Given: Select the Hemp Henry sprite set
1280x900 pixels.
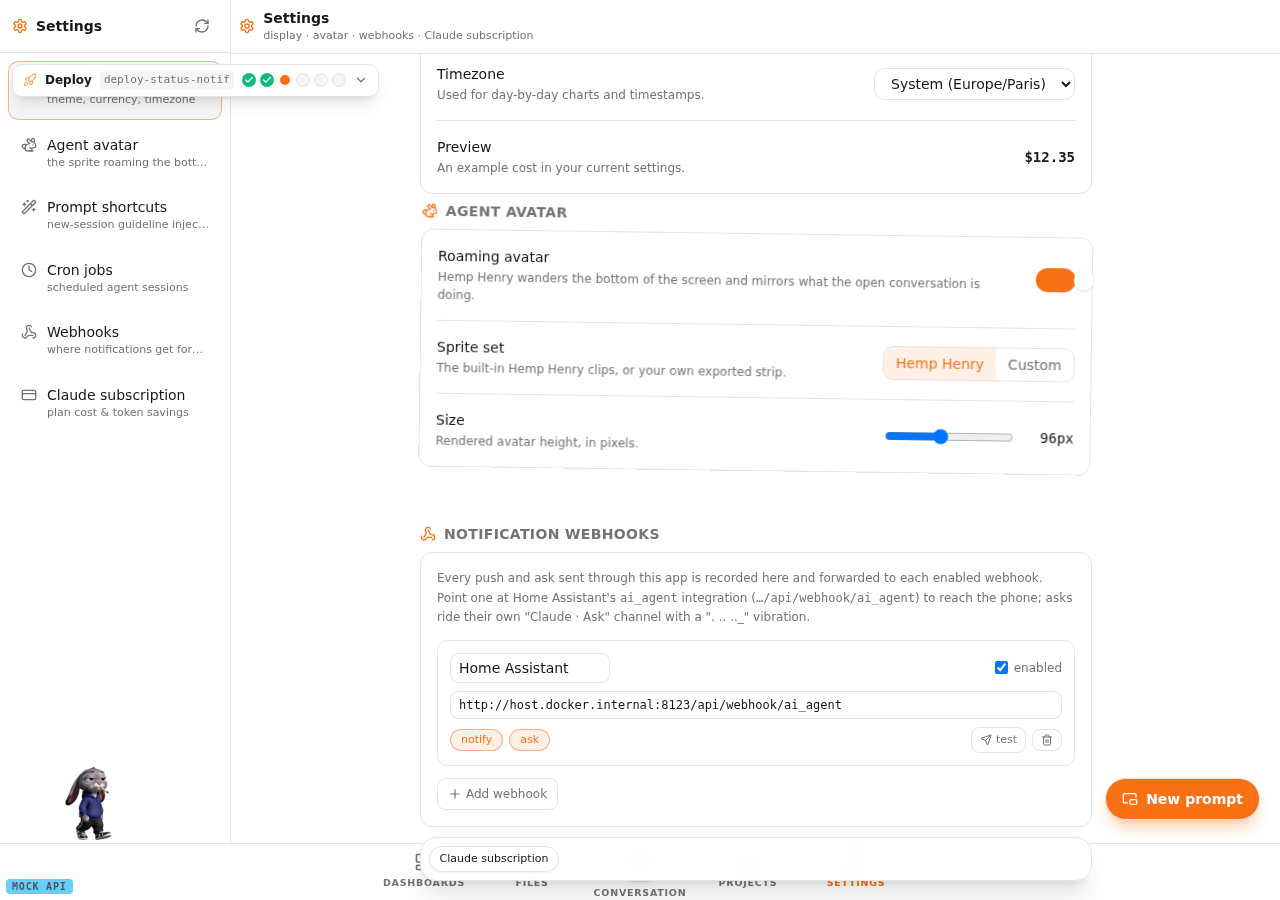Looking at the screenshot, I should pyautogui.click(x=939, y=363).
